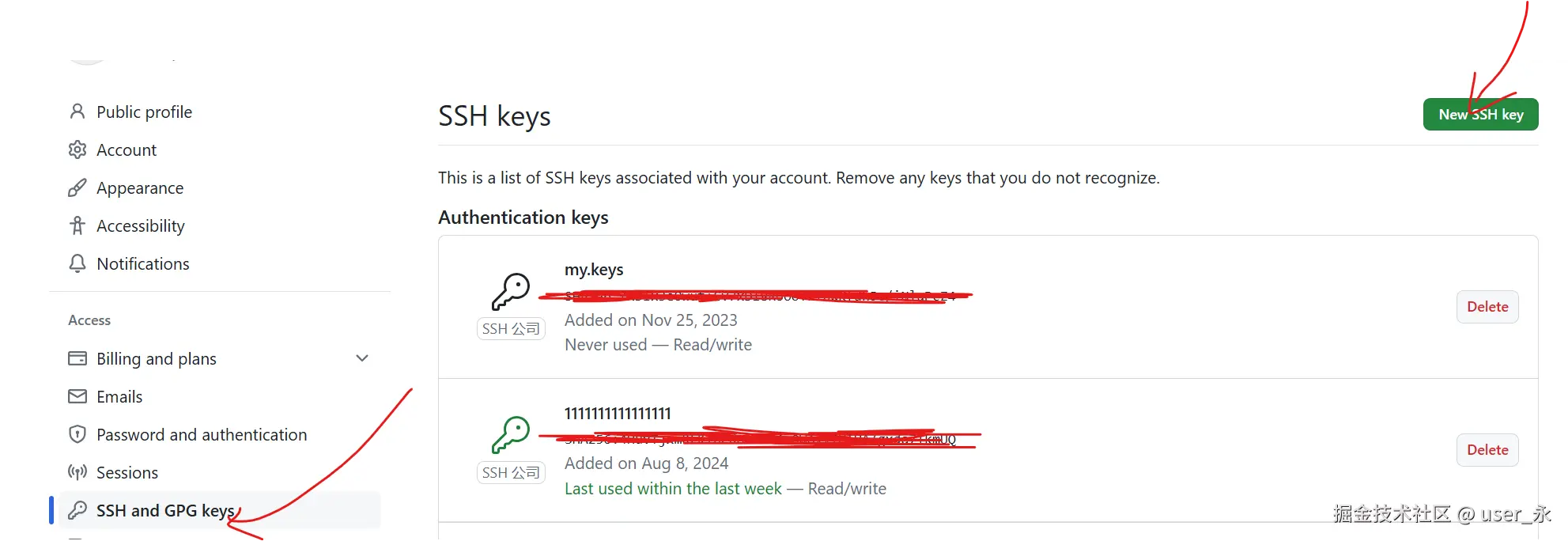Open the SSH and GPG keys page
Screen dimensions: 1568x541
coord(165,510)
